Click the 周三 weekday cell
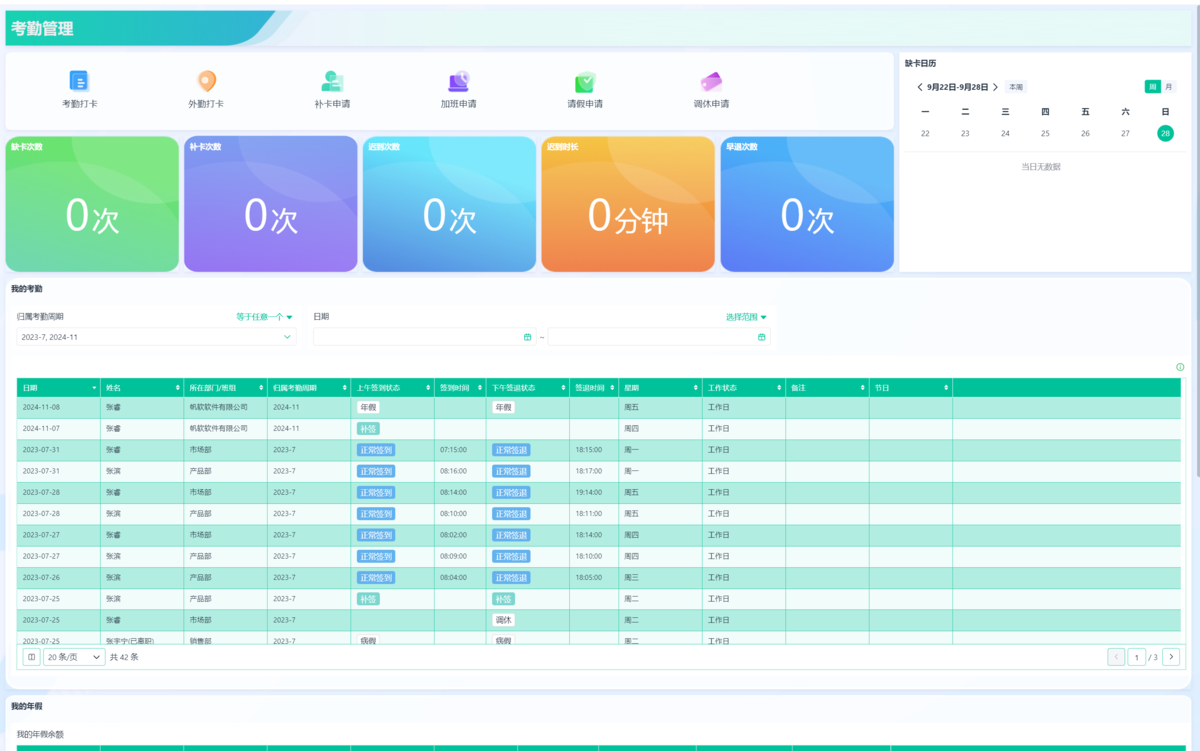The image size is (1200, 751). pyautogui.click(x=660, y=577)
